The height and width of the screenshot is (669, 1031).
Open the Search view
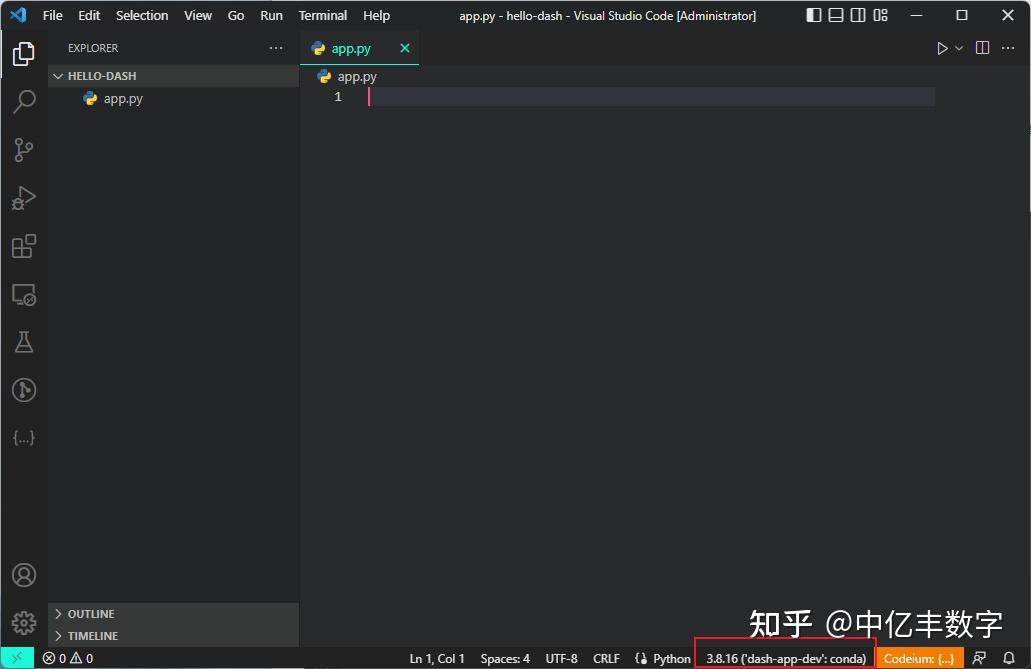pos(24,101)
